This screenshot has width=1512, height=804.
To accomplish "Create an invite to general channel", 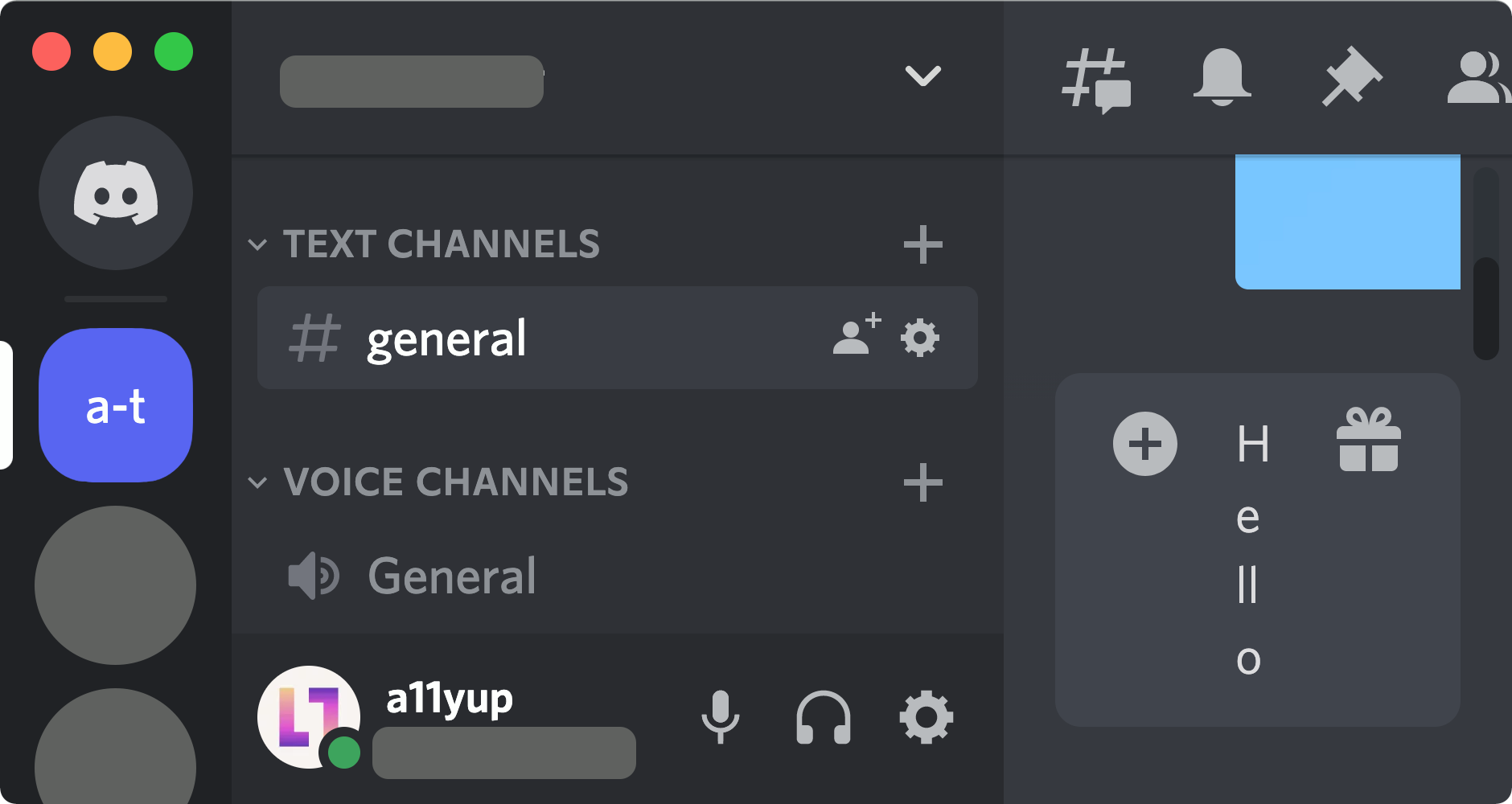I will pyautogui.click(x=855, y=336).
